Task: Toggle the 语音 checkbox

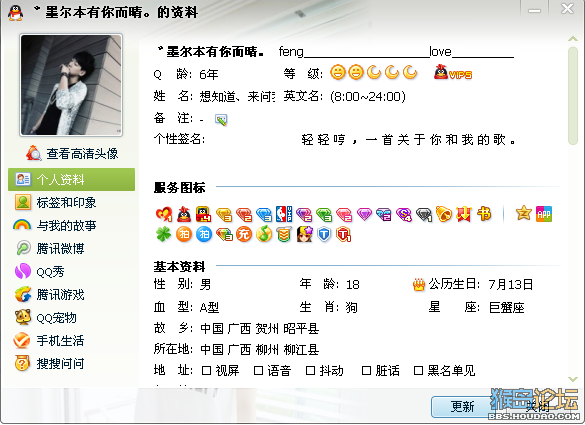Action: pyautogui.click(x=258, y=371)
